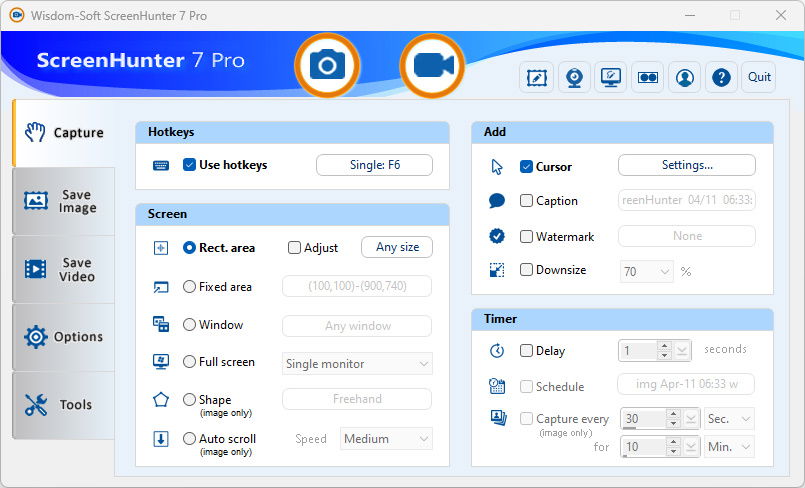The height and width of the screenshot is (488, 805).
Task: Open the Delay seconds value dropdown arrow
Action: point(682,351)
